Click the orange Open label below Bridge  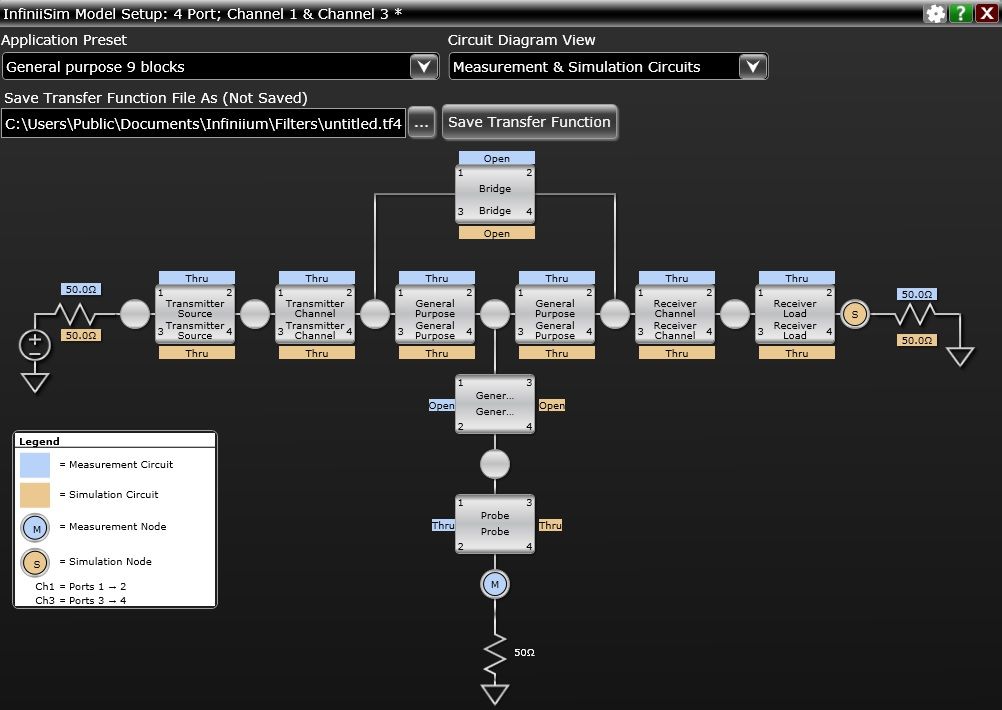pyautogui.click(x=497, y=233)
